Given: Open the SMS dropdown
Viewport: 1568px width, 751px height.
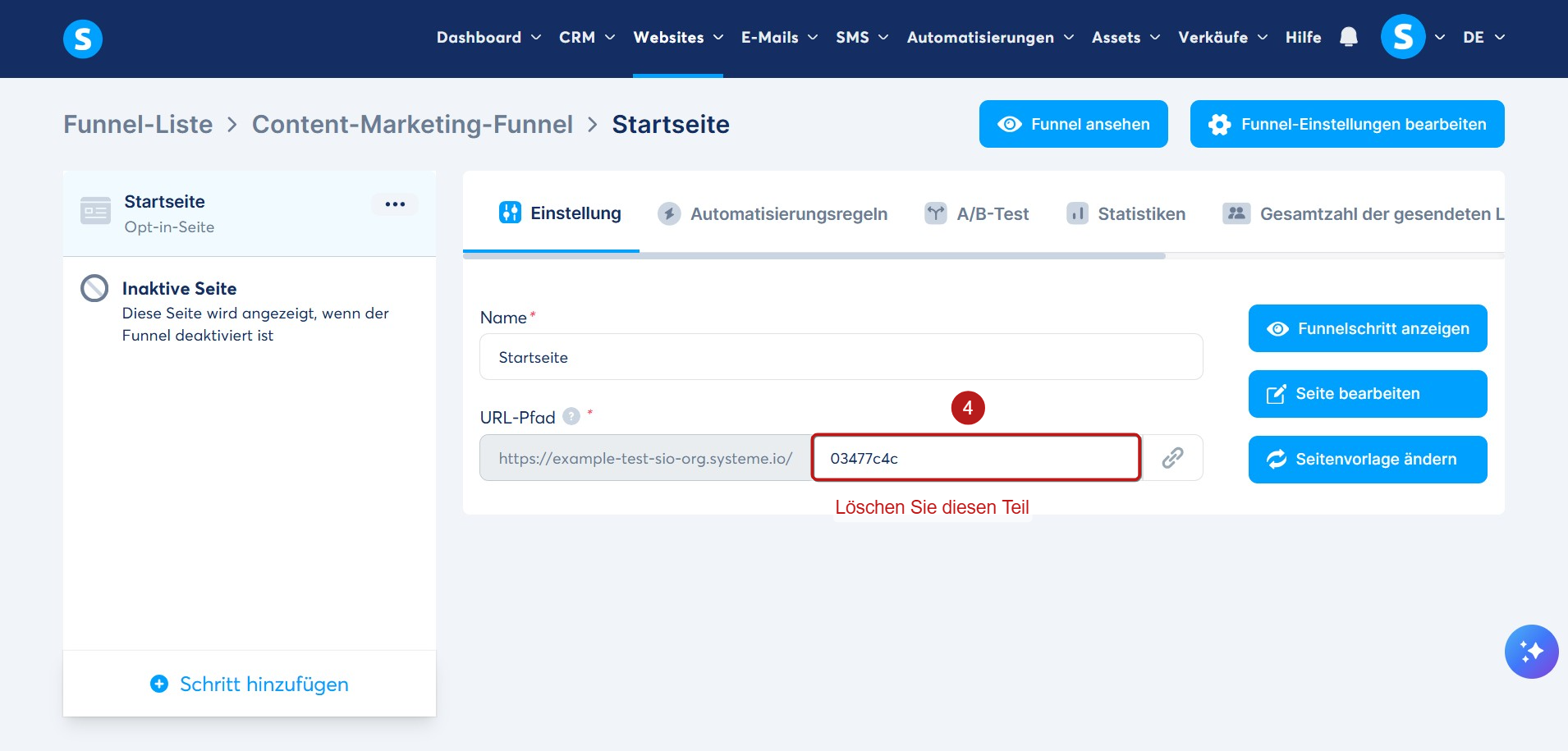Looking at the screenshot, I should click(x=862, y=37).
